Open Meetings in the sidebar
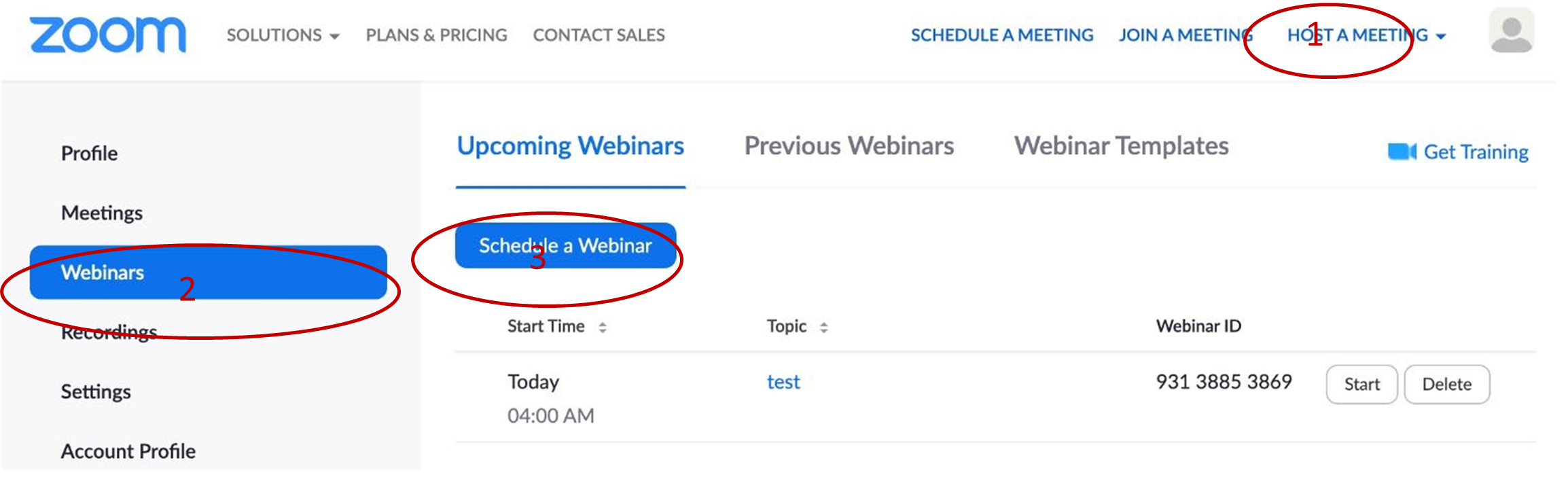The height and width of the screenshot is (492, 1568). 102,213
